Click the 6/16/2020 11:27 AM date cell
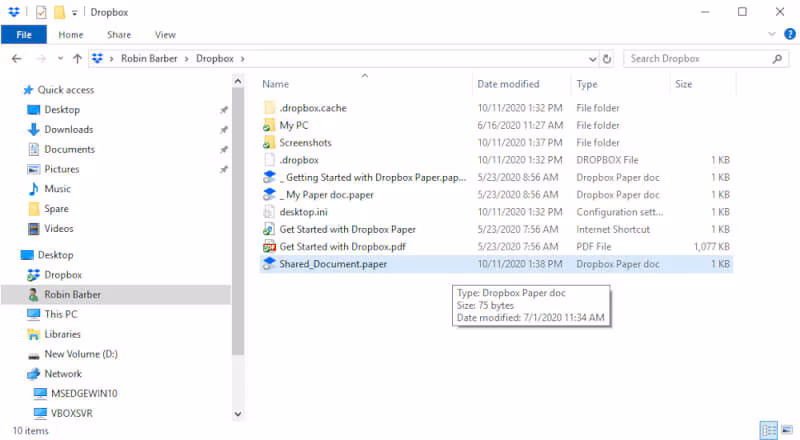The height and width of the screenshot is (440, 800). 520,126
